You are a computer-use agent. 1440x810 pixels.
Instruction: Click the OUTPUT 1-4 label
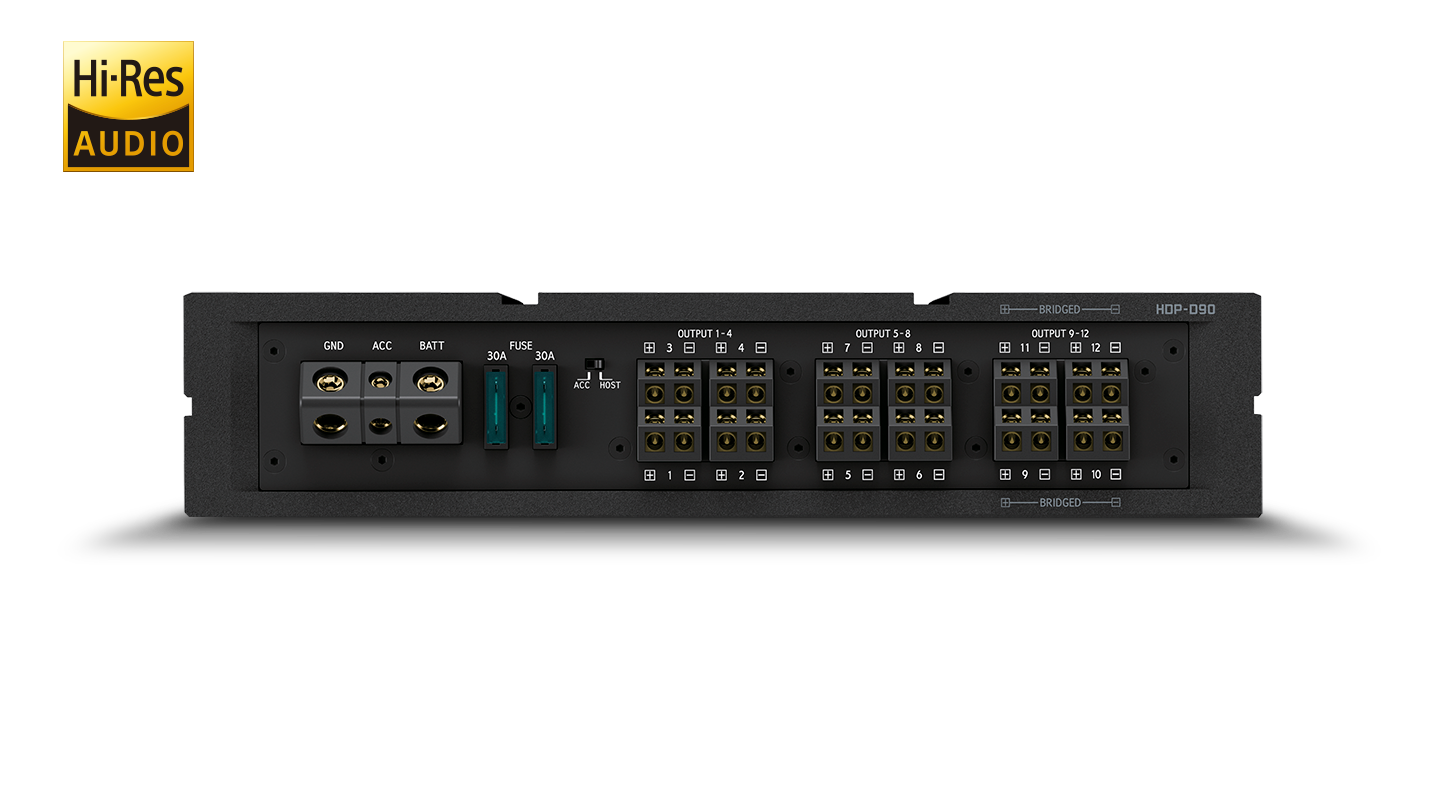tap(704, 333)
